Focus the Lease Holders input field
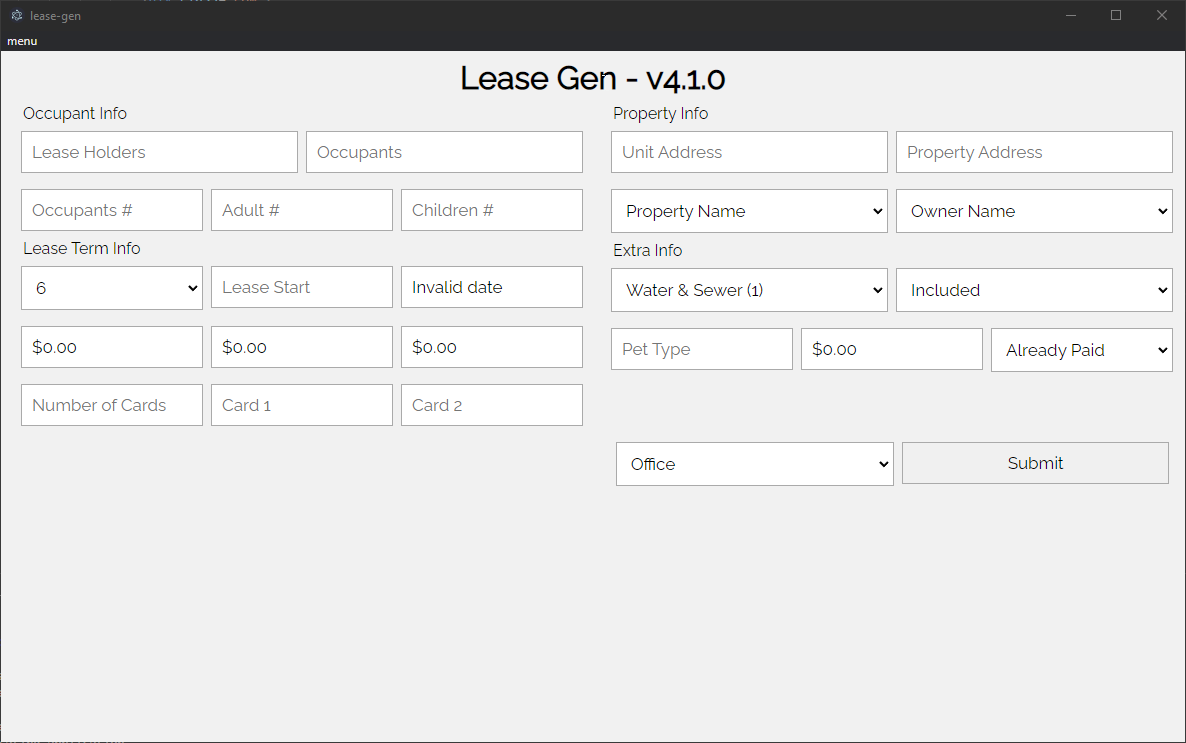The width and height of the screenshot is (1186, 743). click(x=159, y=152)
